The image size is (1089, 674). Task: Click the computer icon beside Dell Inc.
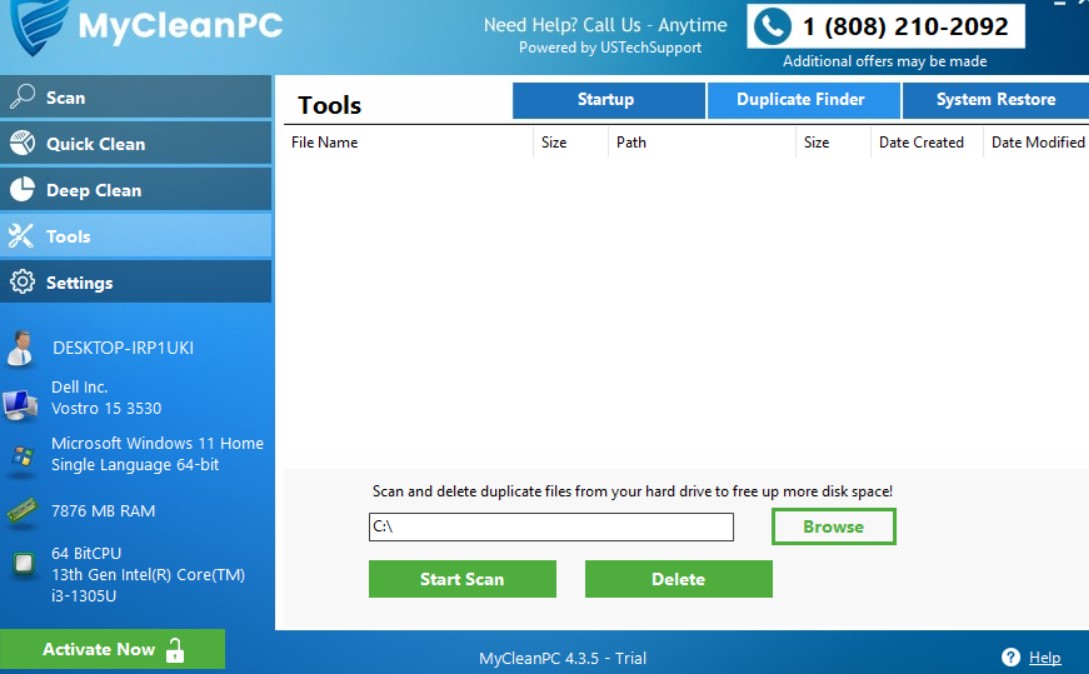tap(20, 405)
